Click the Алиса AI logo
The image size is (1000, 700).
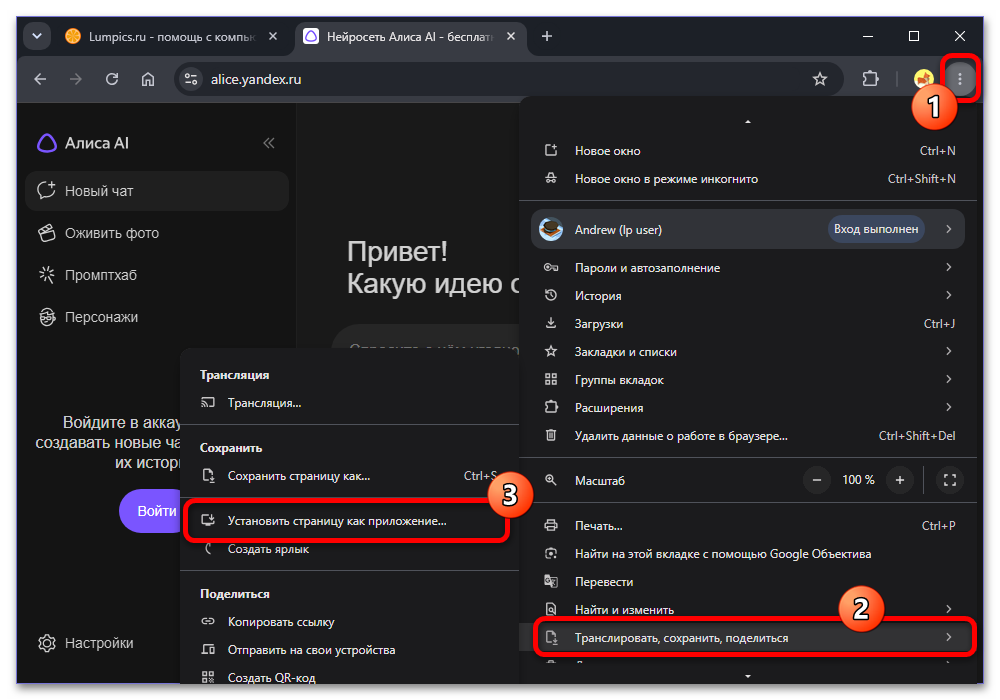pos(83,143)
